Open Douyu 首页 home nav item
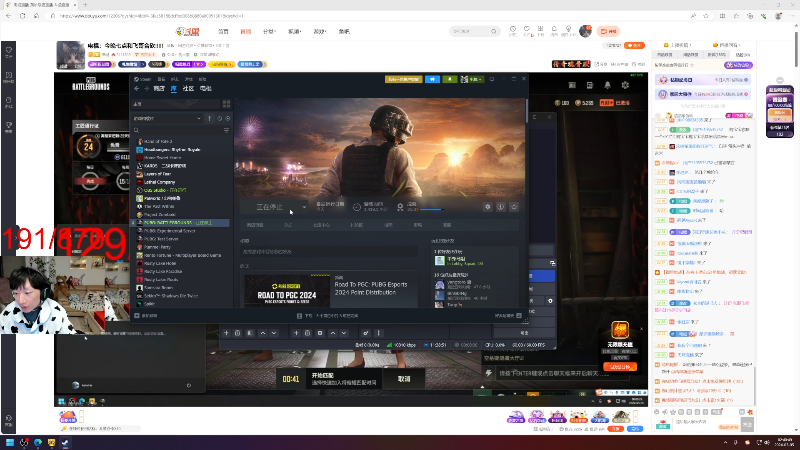This screenshot has height=450, width=800. coord(223,32)
